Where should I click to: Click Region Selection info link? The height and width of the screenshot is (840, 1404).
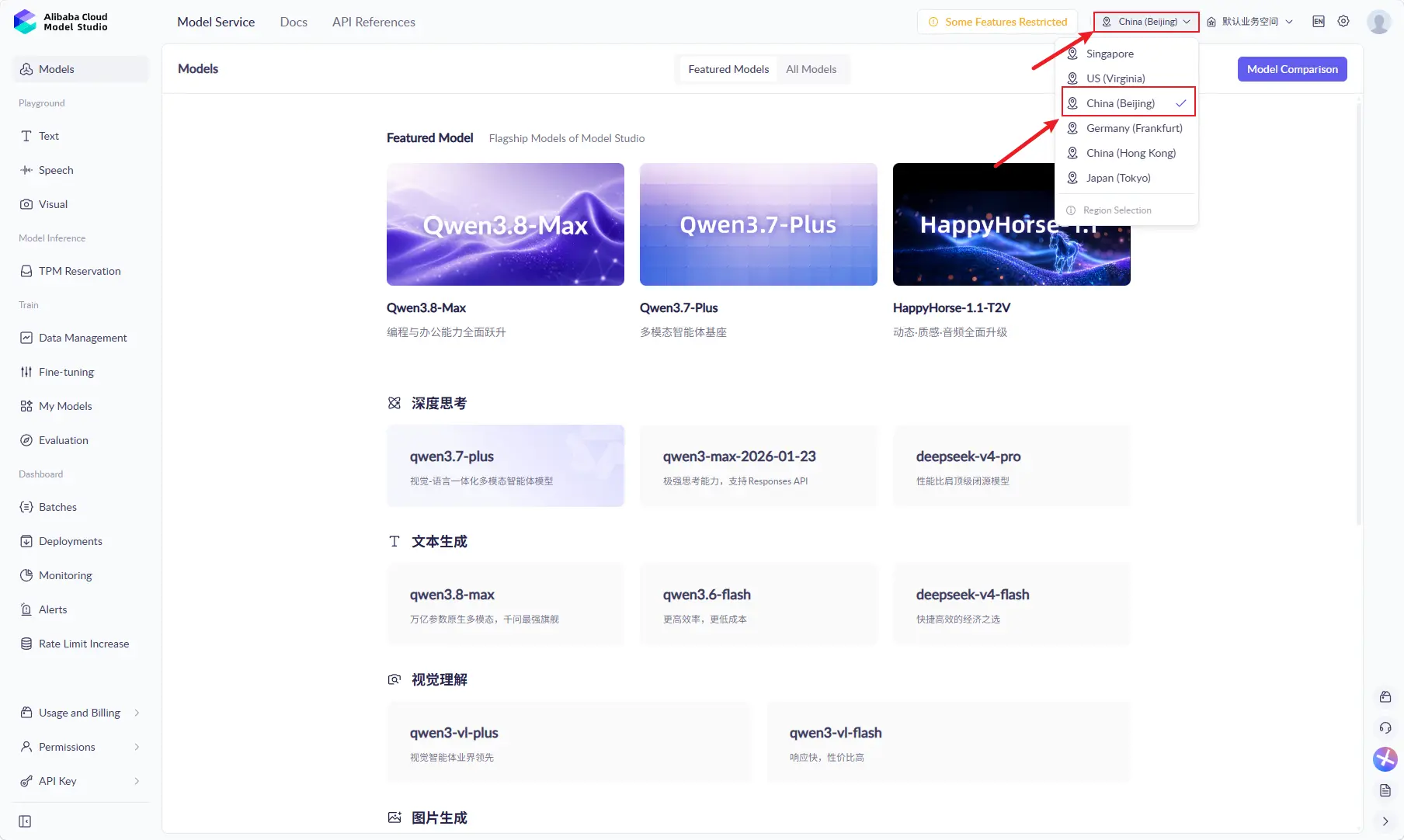point(1109,210)
